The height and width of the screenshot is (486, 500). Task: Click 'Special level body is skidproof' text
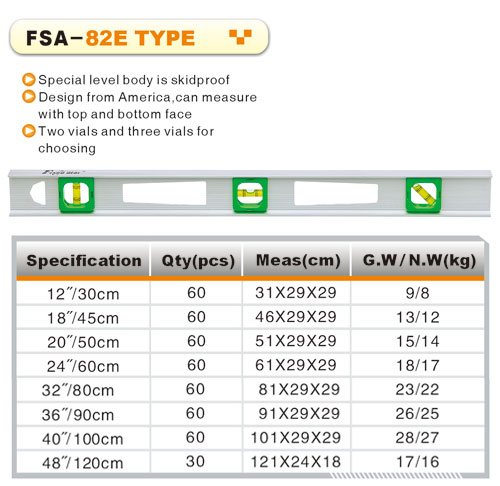pyautogui.click(x=134, y=80)
